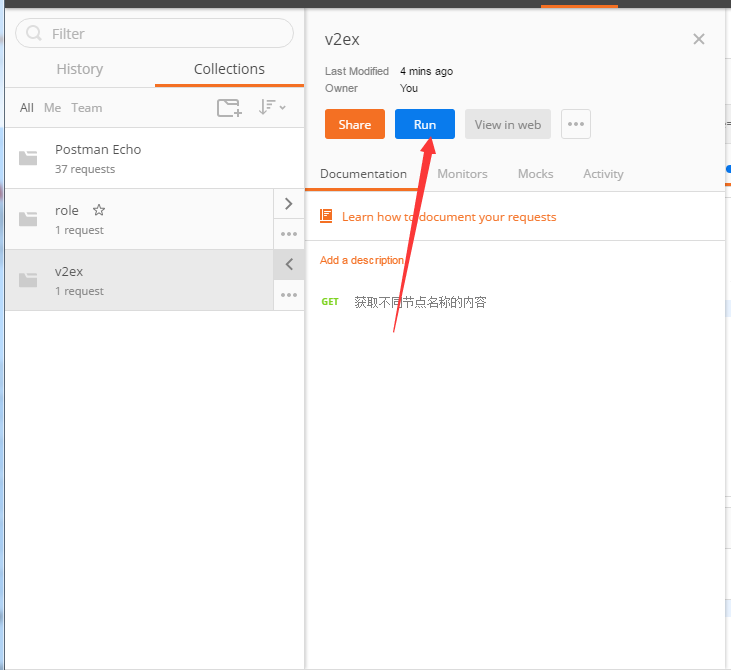Filter collections by Team
The image size is (731, 670).
(x=87, y=108)
